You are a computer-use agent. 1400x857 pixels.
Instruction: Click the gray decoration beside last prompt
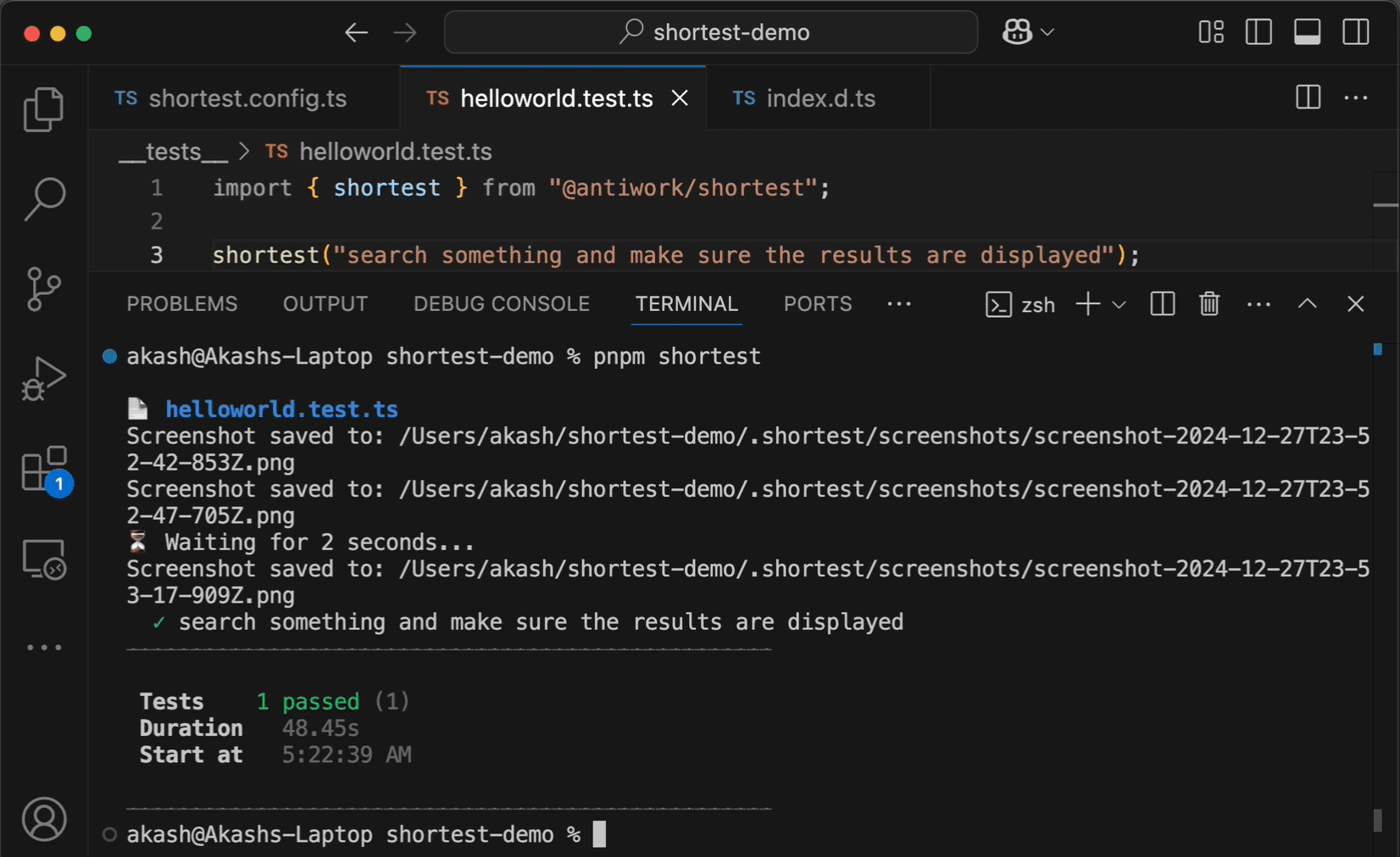(109, 834)
